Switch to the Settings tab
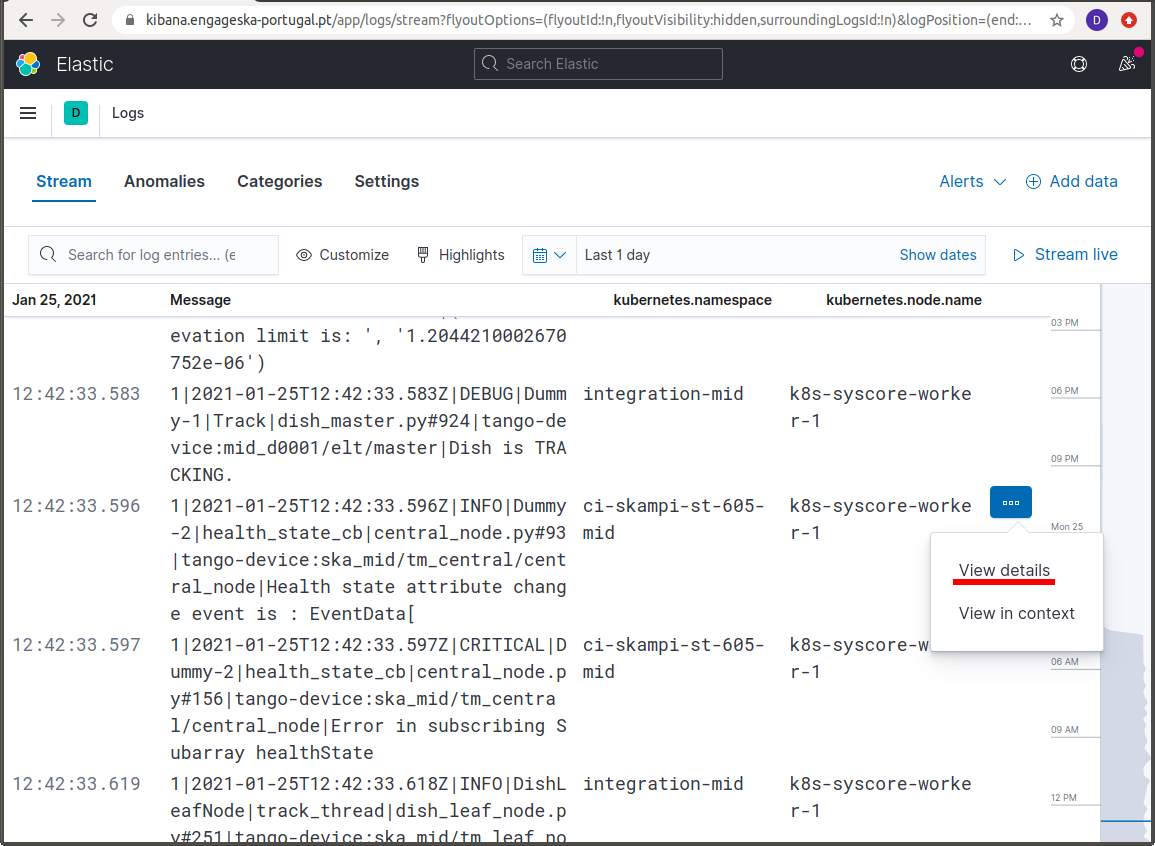 point(387,181)
